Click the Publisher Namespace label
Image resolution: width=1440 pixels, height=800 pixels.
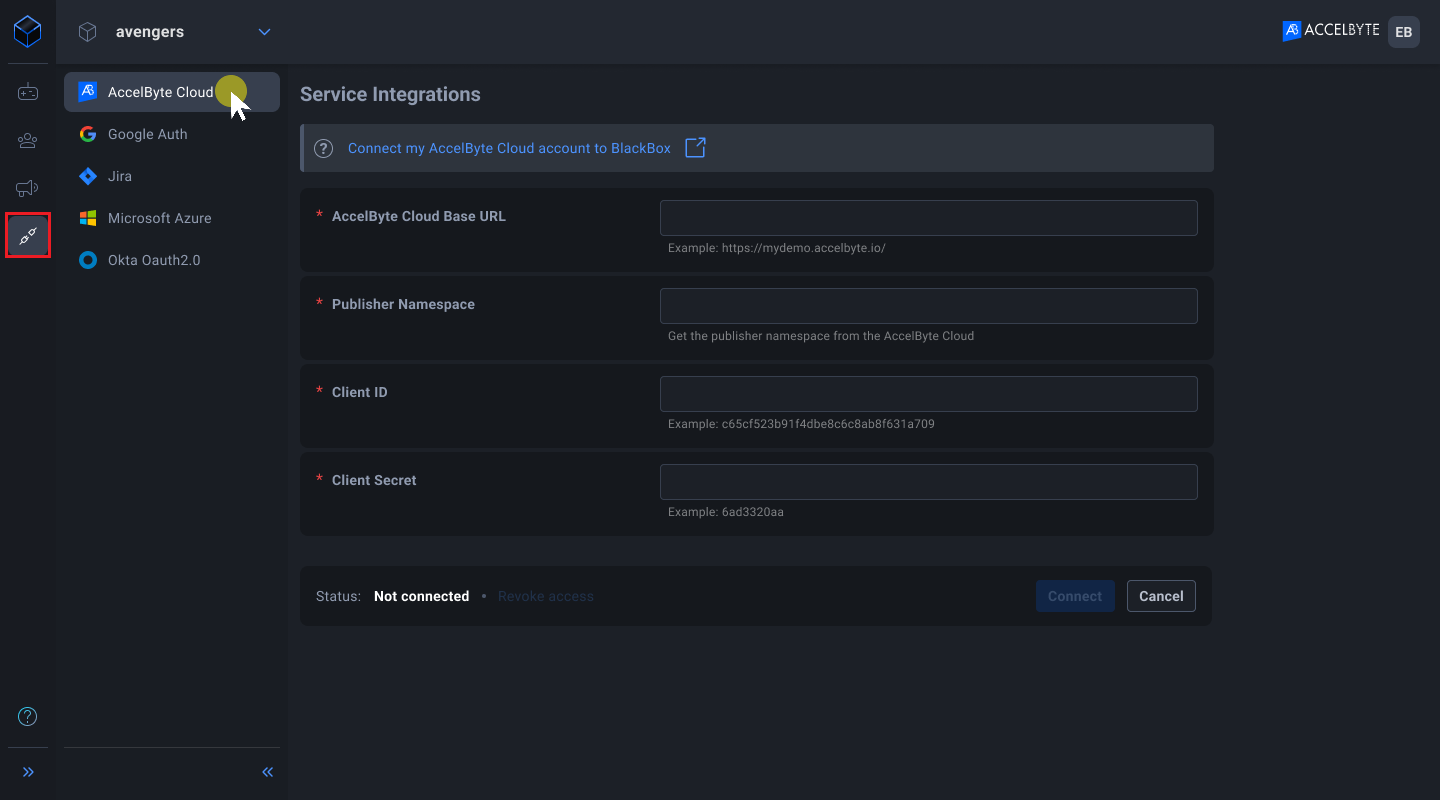pos(403,304)
